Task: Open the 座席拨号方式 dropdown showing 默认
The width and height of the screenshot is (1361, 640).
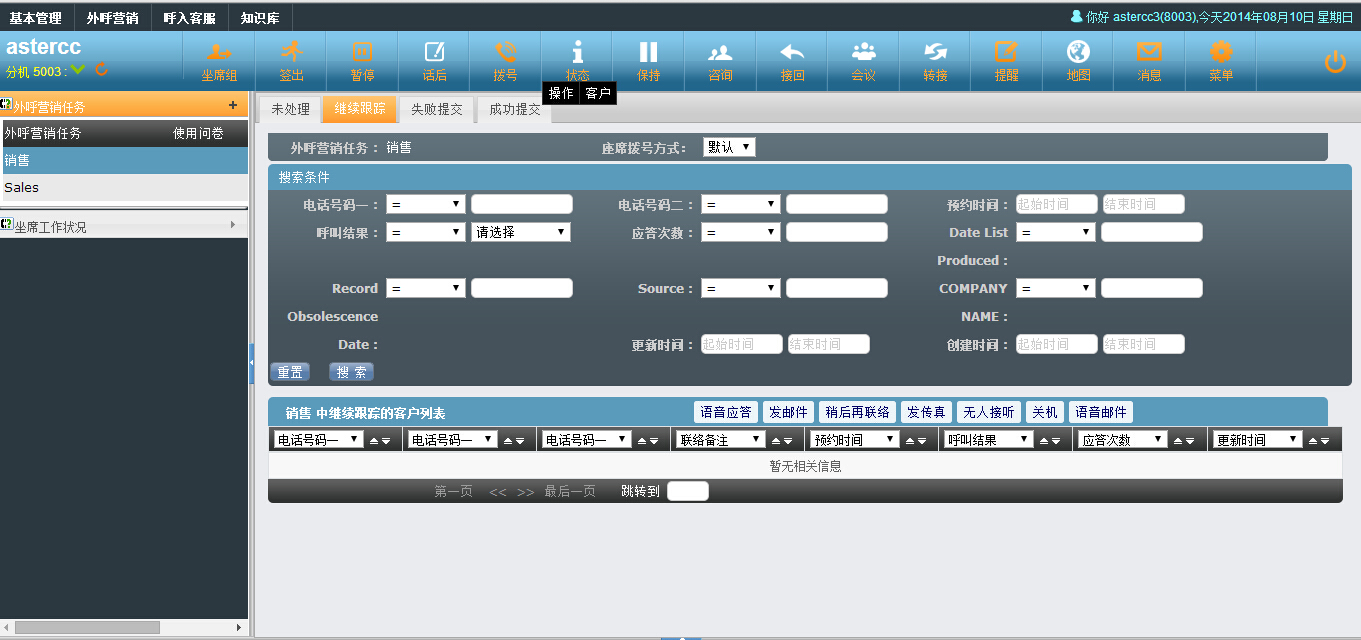Action: tap(729, 147)
